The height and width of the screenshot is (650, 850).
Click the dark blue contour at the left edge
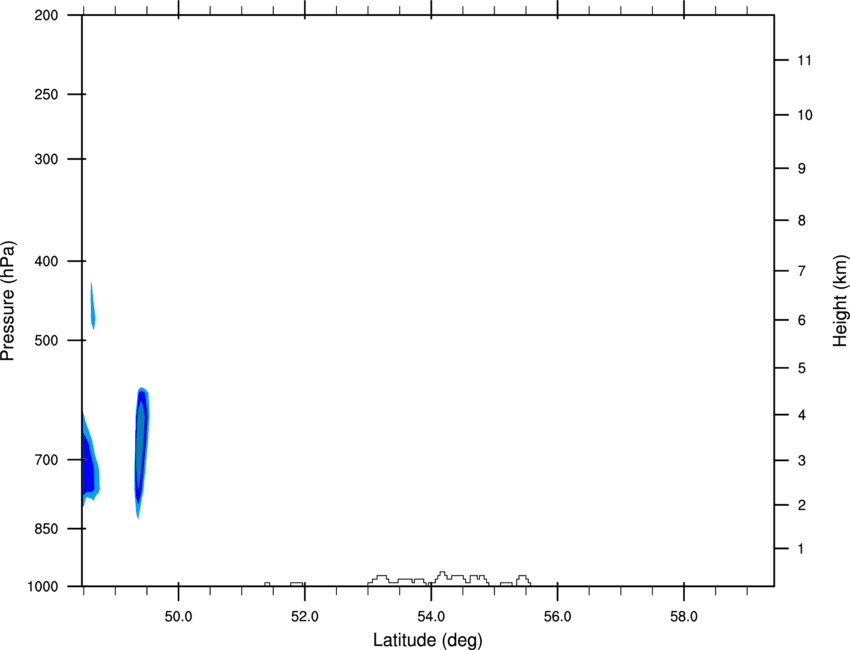pyautogui.click(x=88, y=464)
